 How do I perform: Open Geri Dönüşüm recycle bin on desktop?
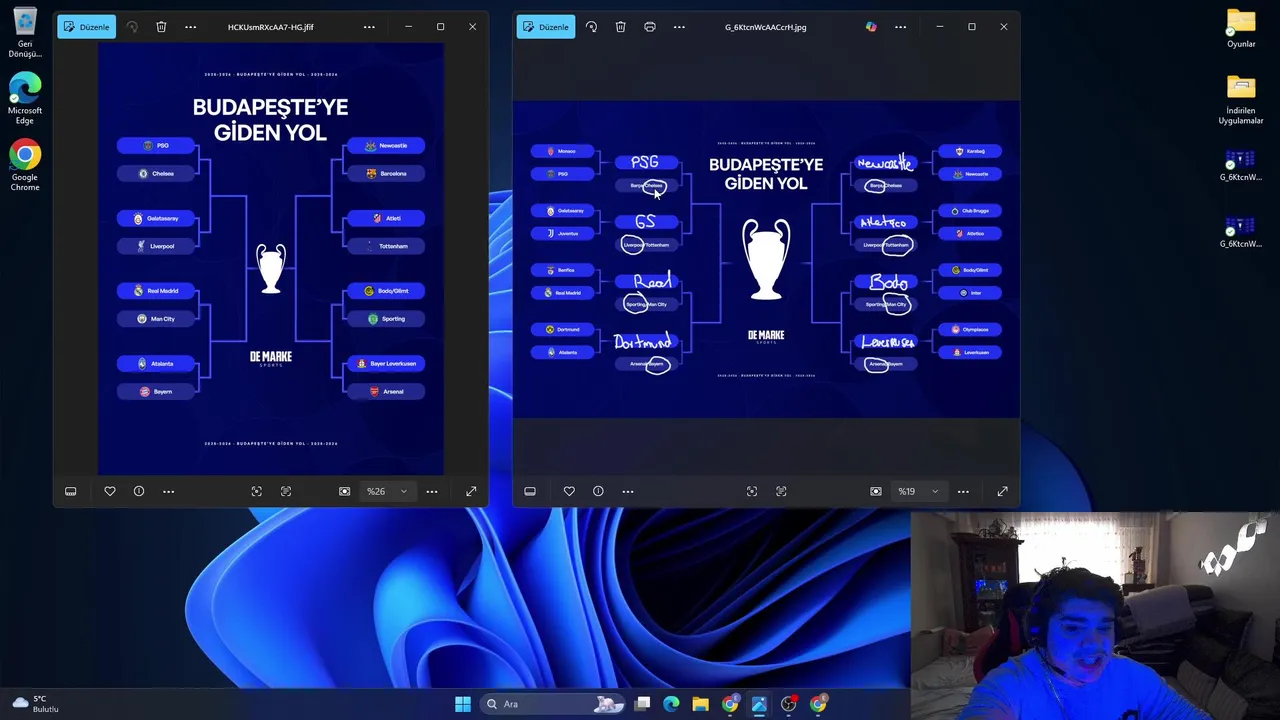click(25, 33)
